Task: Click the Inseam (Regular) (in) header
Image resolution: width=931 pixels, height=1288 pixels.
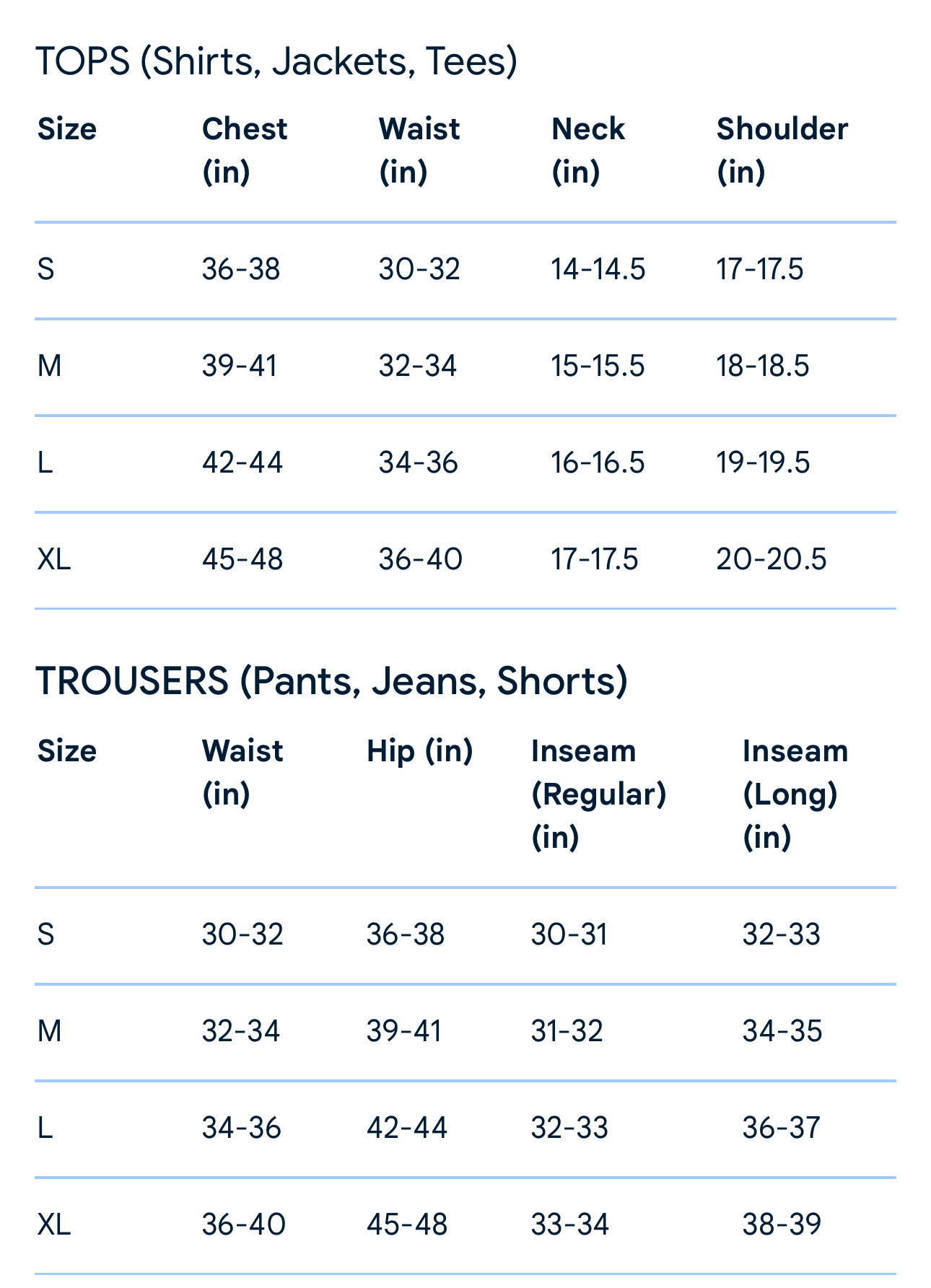Action: click(x=599, y=794)
